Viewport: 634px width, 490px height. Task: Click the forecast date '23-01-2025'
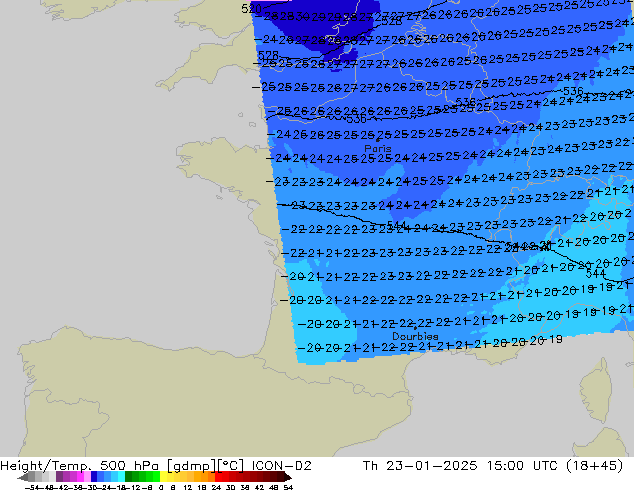coord(431,465)
